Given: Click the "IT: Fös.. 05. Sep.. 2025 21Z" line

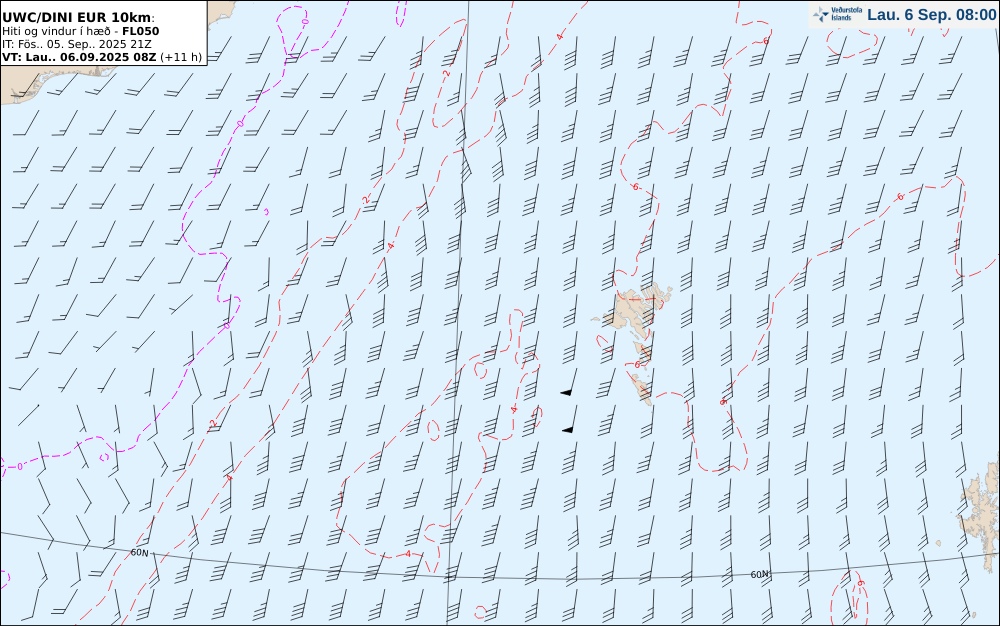Looking at the screenshot, I should coord(77,44).
